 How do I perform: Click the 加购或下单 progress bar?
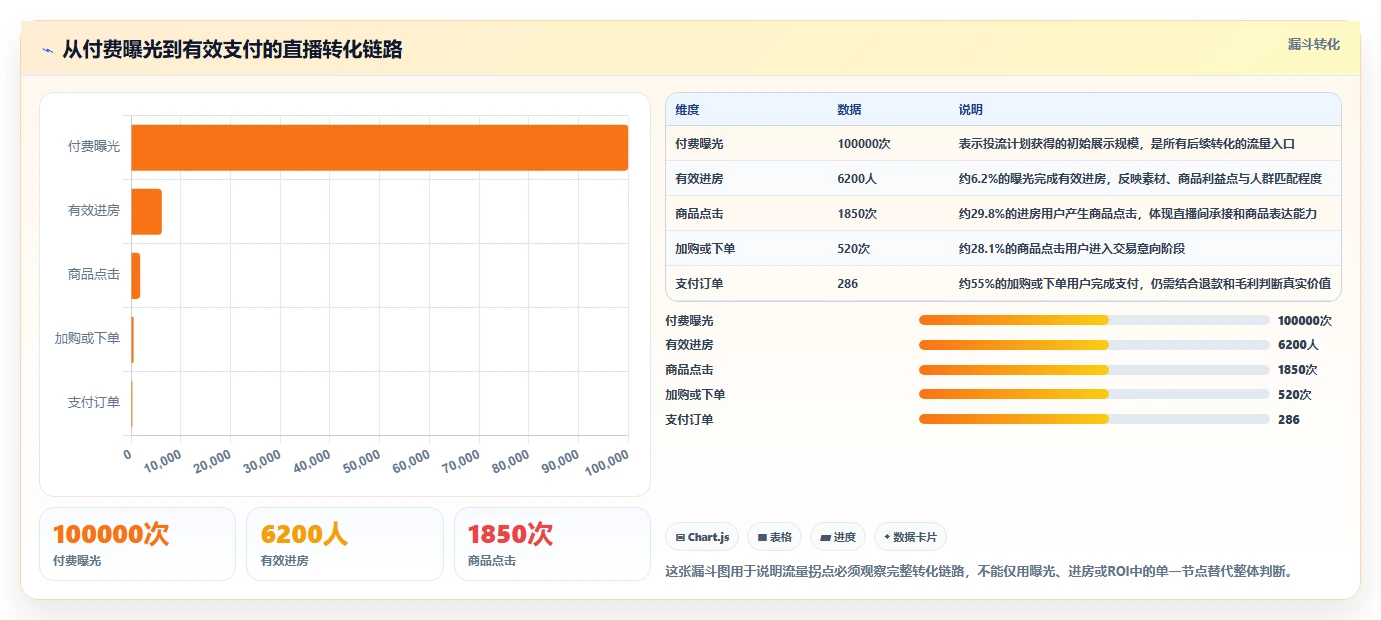coord(1094,394)
